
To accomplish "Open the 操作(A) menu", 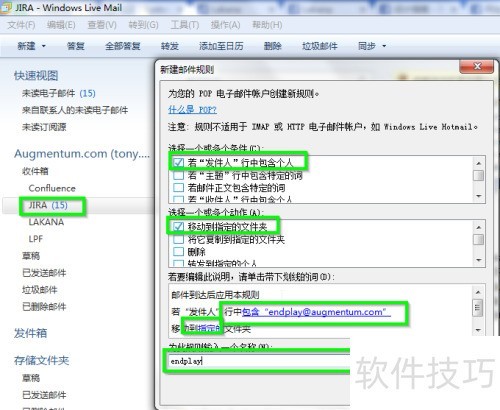I will coord(225,25).
